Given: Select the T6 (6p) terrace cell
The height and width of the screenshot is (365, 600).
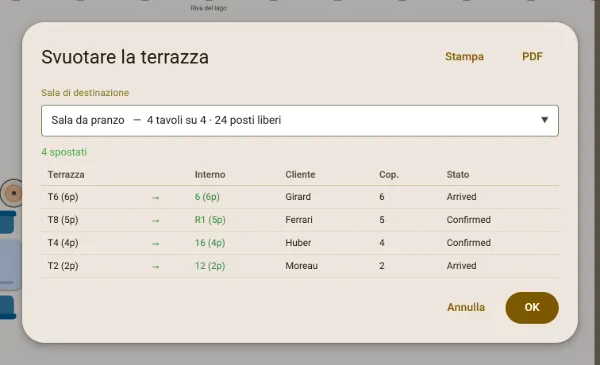Looking at the screenshot, I should pos(63,197).
